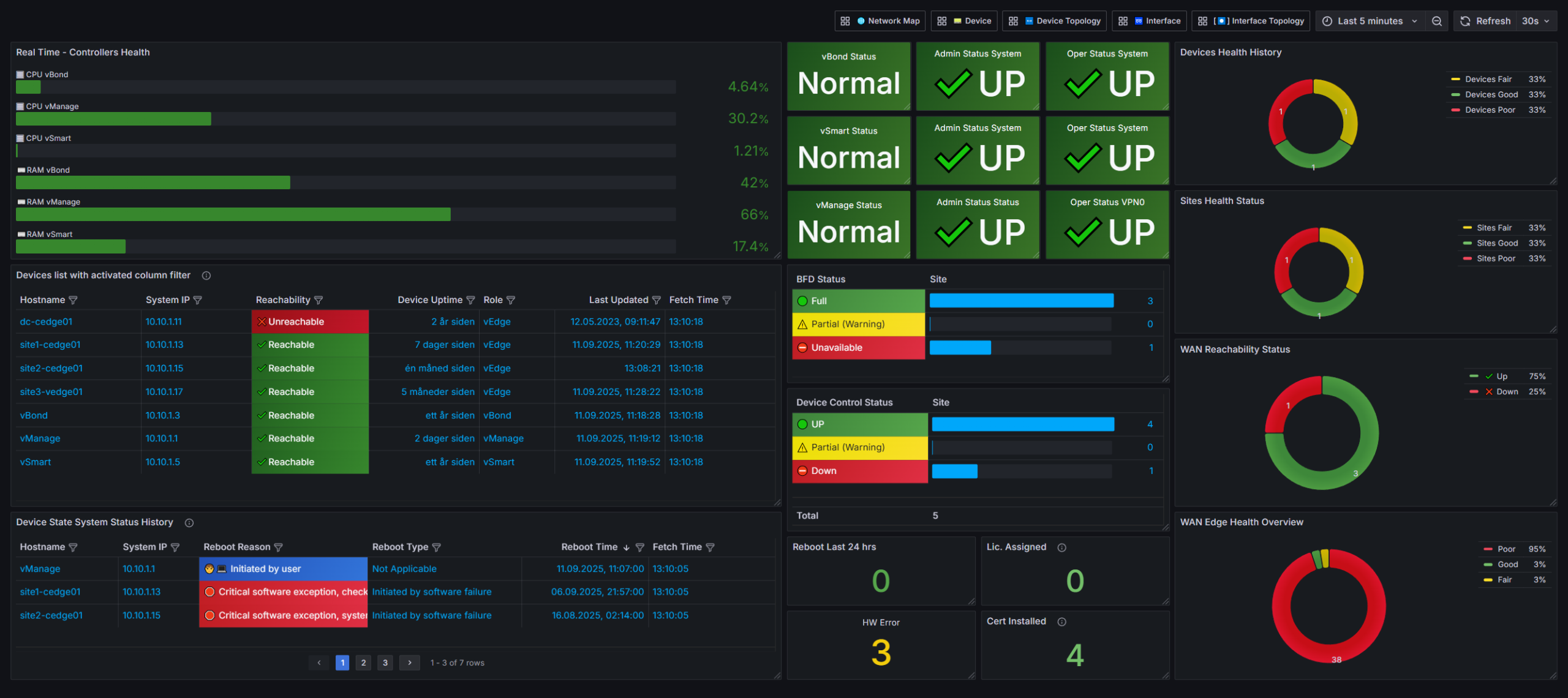Screen dimensions: 1568x698
Task: Click the CPU vManage gauge bar
Action: coord(346,119)
